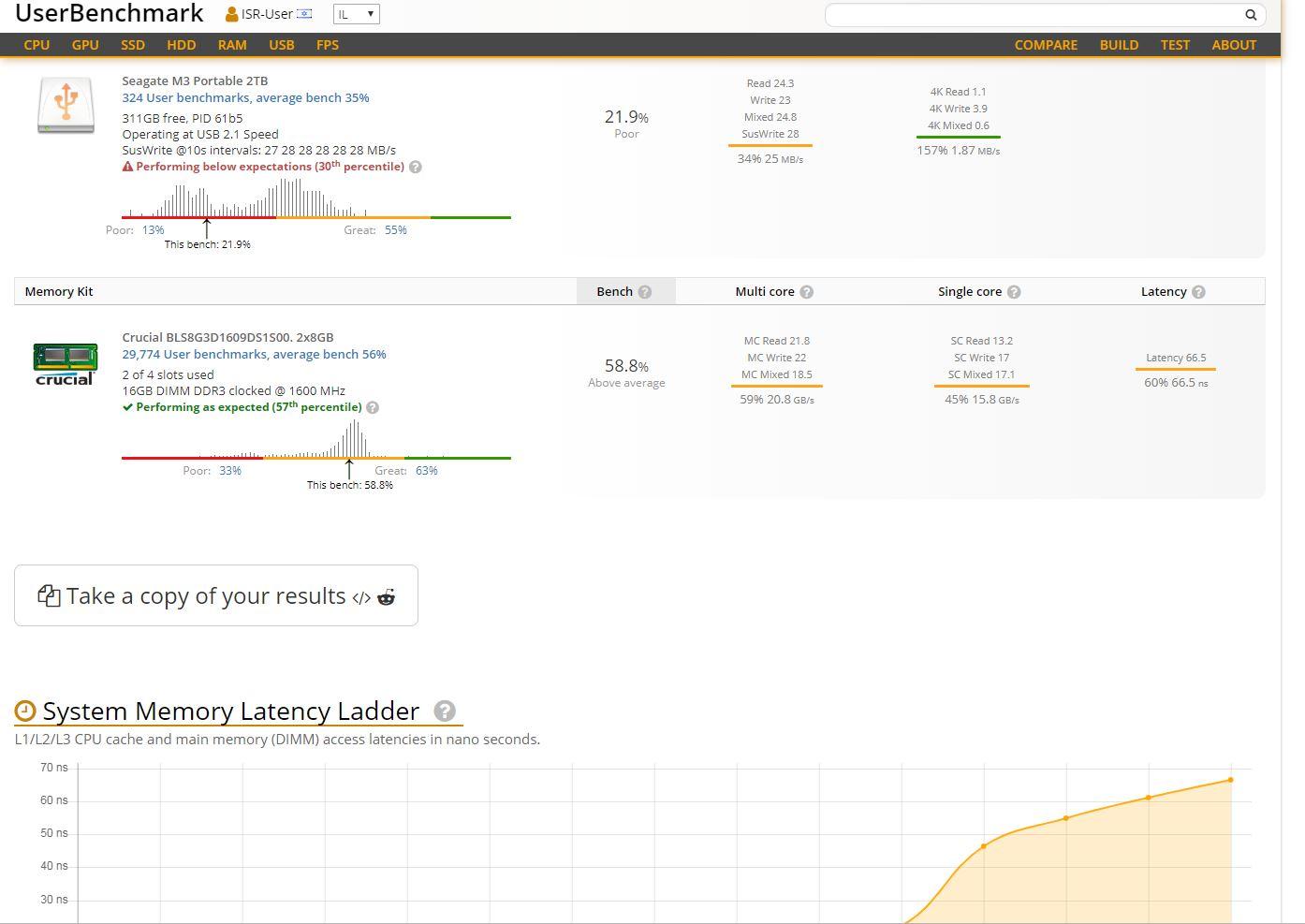Click help icon after 30th percentile warning
The width and height of the screenshot is (1305, 924).
click(416, 167)
